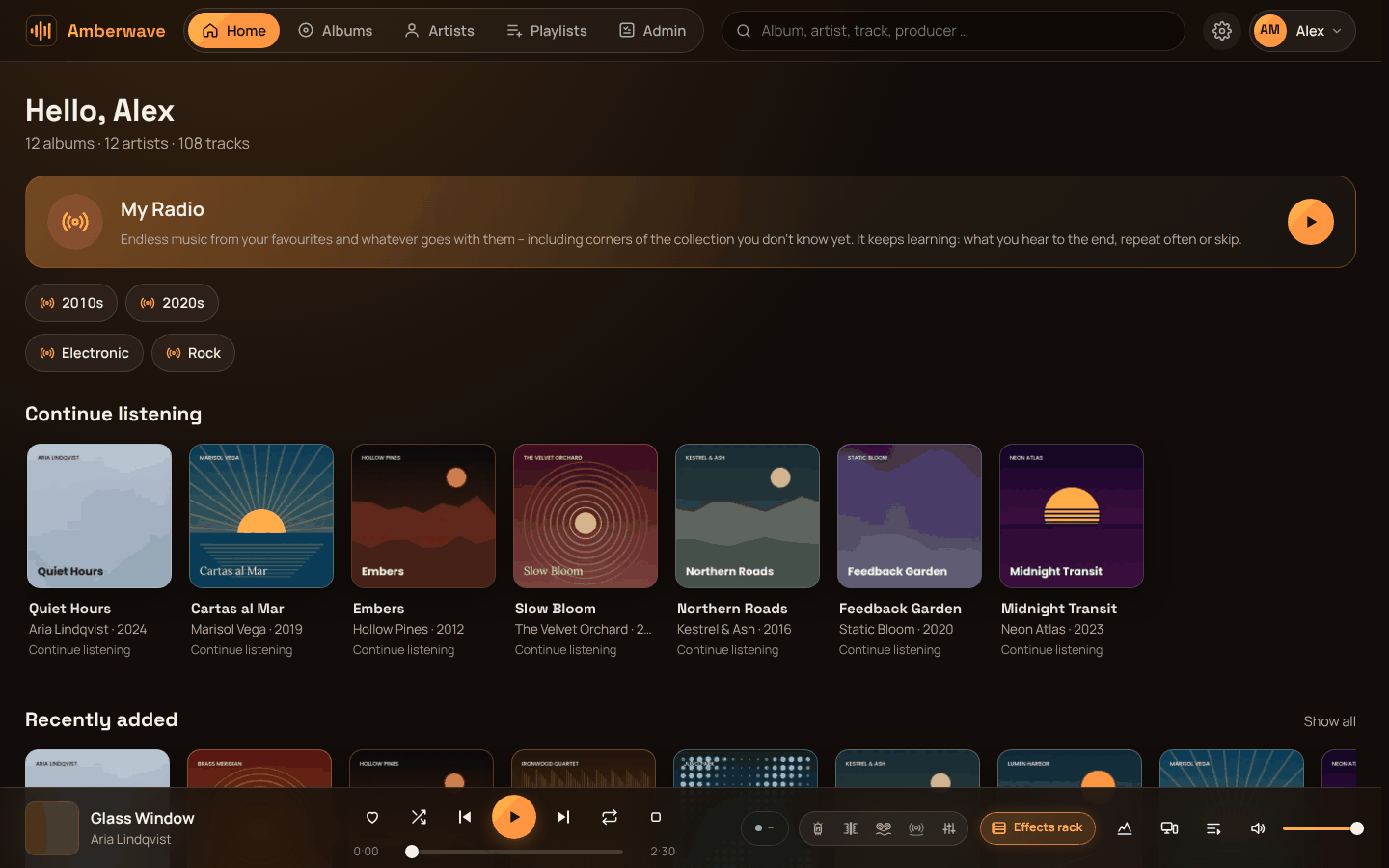Open the equalizer sliders icon
The width and height of the screenshot is (1389, 868).
point(949,828)
